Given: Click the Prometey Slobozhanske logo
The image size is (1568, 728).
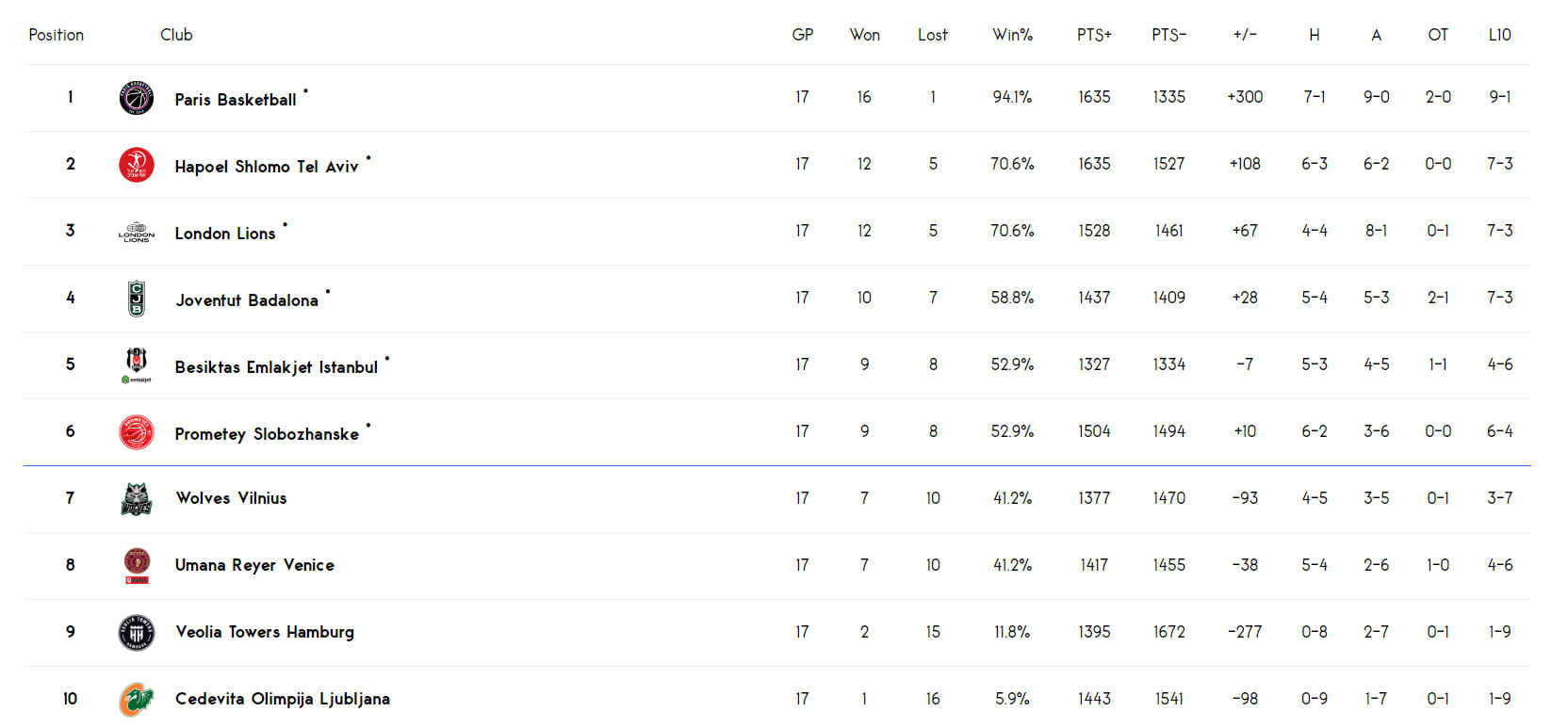Looking at the screenshot, I should pyautogui.click(x=137, y=432).
